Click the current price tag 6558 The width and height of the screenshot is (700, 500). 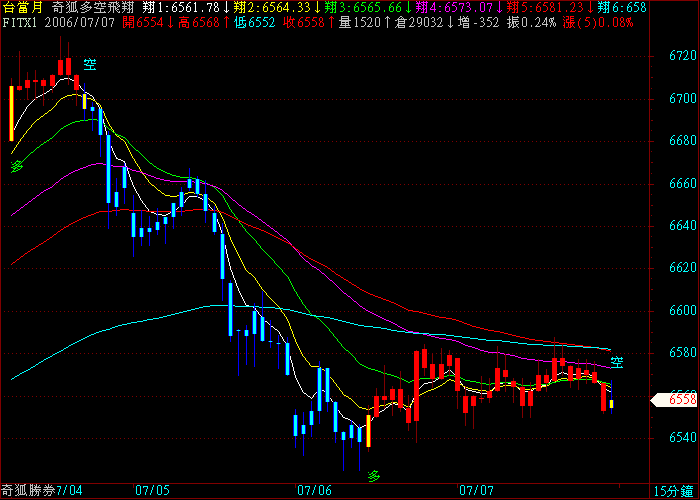pos(681,399)
